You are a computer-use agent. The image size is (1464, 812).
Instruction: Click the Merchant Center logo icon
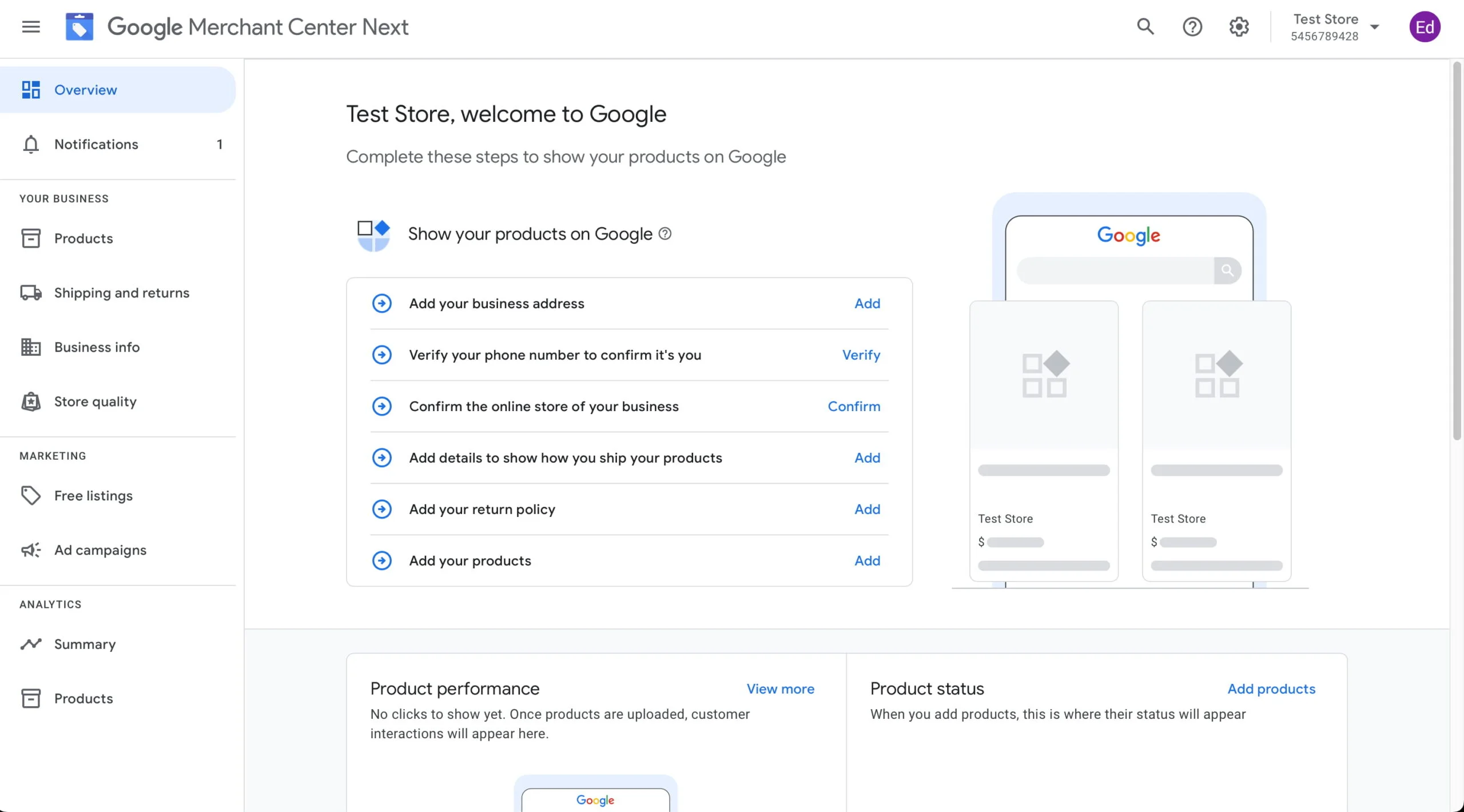[x=79, y=27]
